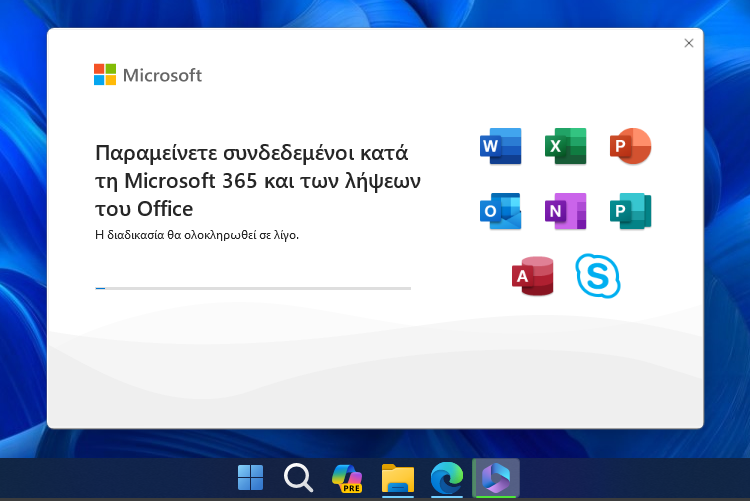Click the installation progress bar
Screen dimensions: 750x501
pos(253,289)
